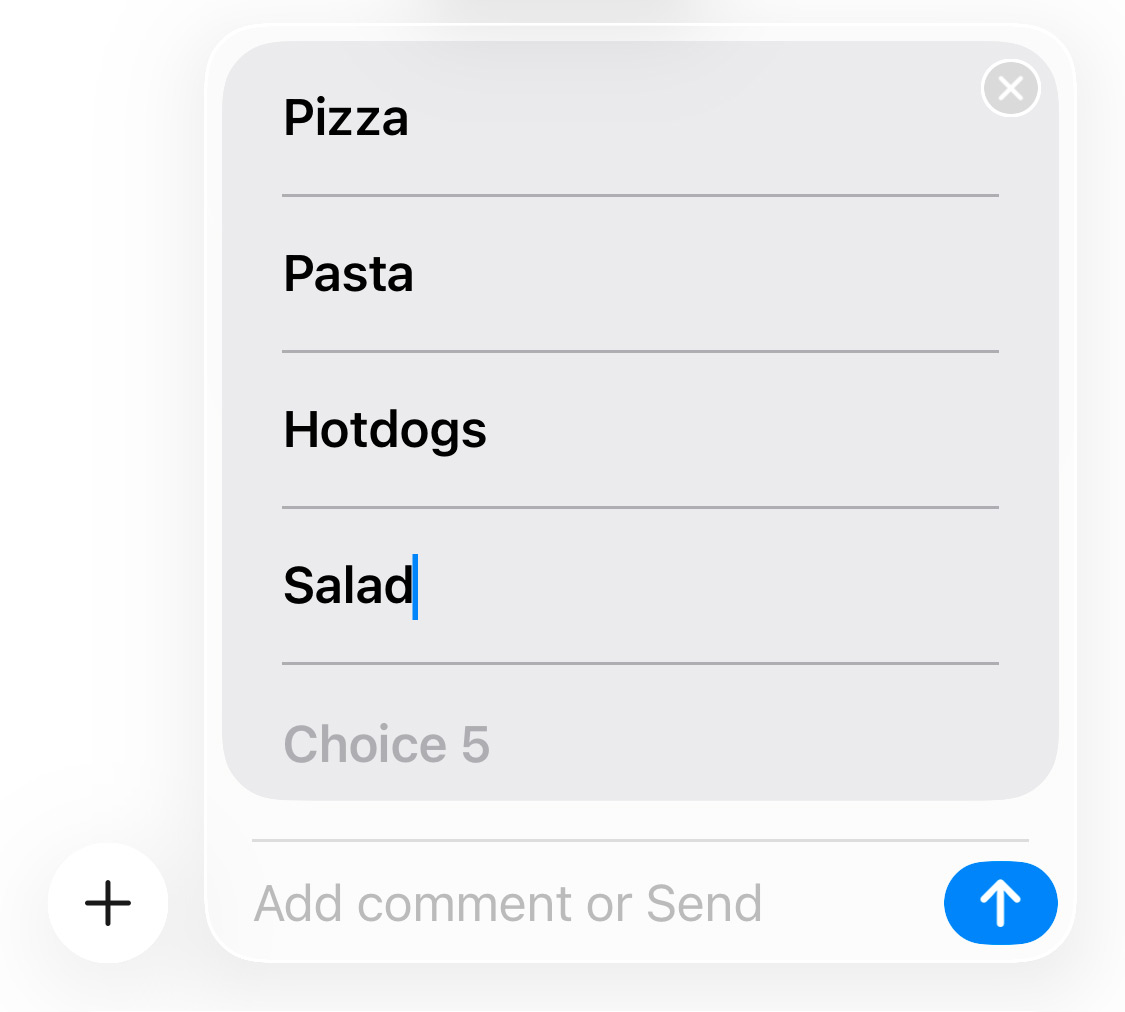Select the Hotdogs choice field
This screenshot has width=1125, height=1012.
[x=640, y=430]
